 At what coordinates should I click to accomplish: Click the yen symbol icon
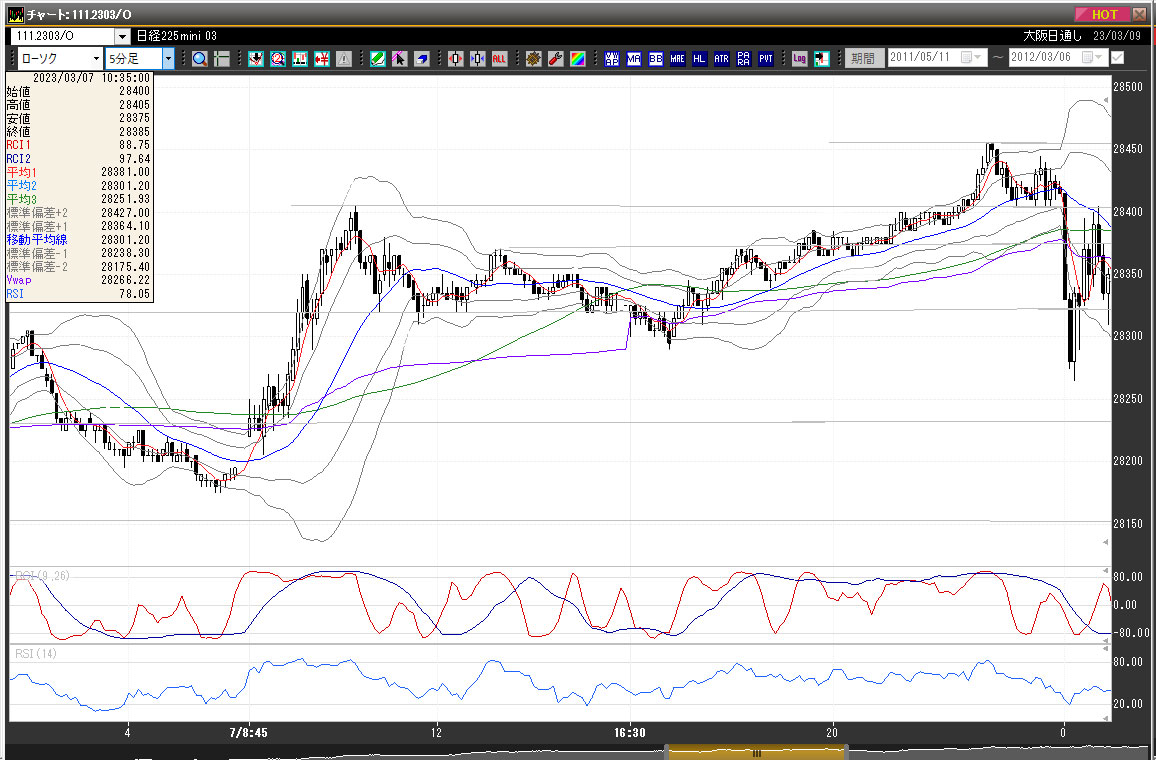(x=321, y=59)
